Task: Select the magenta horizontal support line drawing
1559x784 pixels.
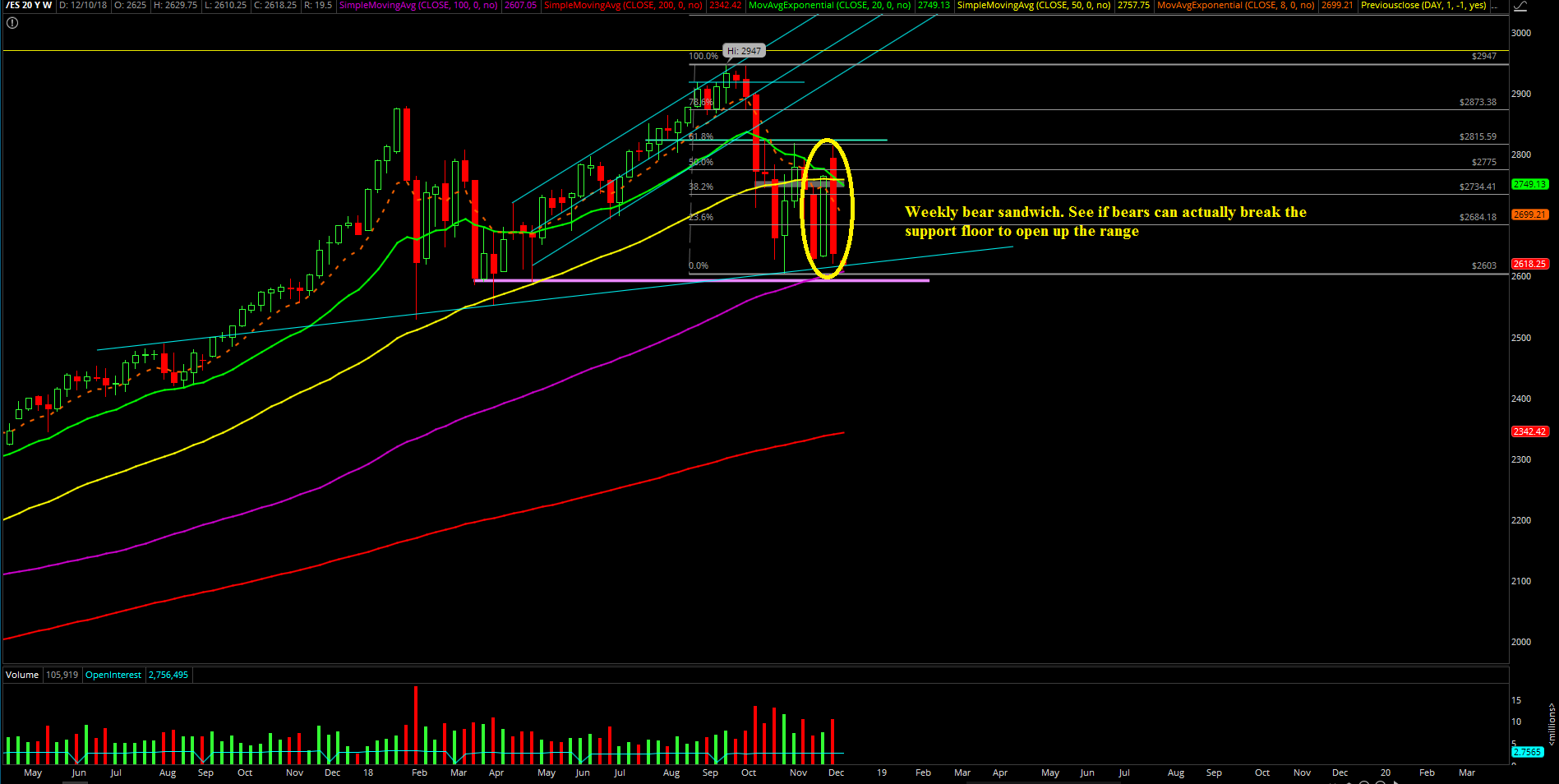Action: (701, 281)
